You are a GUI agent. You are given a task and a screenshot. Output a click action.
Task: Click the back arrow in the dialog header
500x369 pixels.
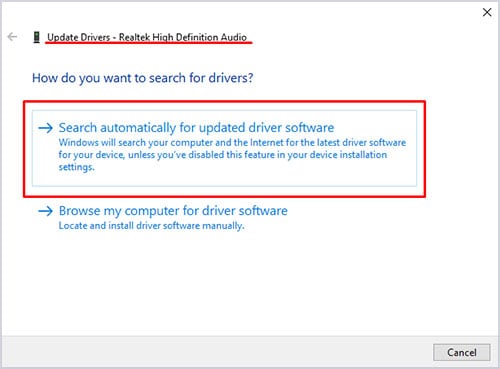point(12,37)
